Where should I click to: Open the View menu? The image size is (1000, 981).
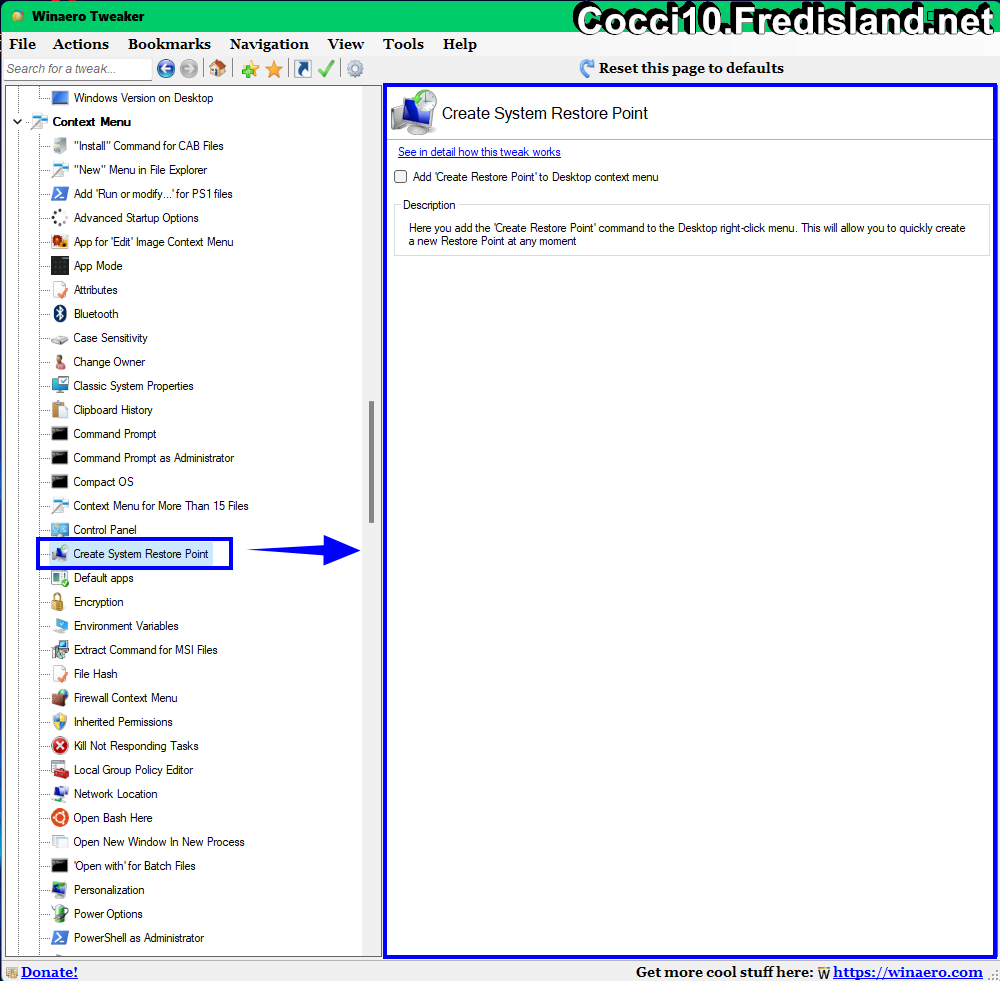346,44
